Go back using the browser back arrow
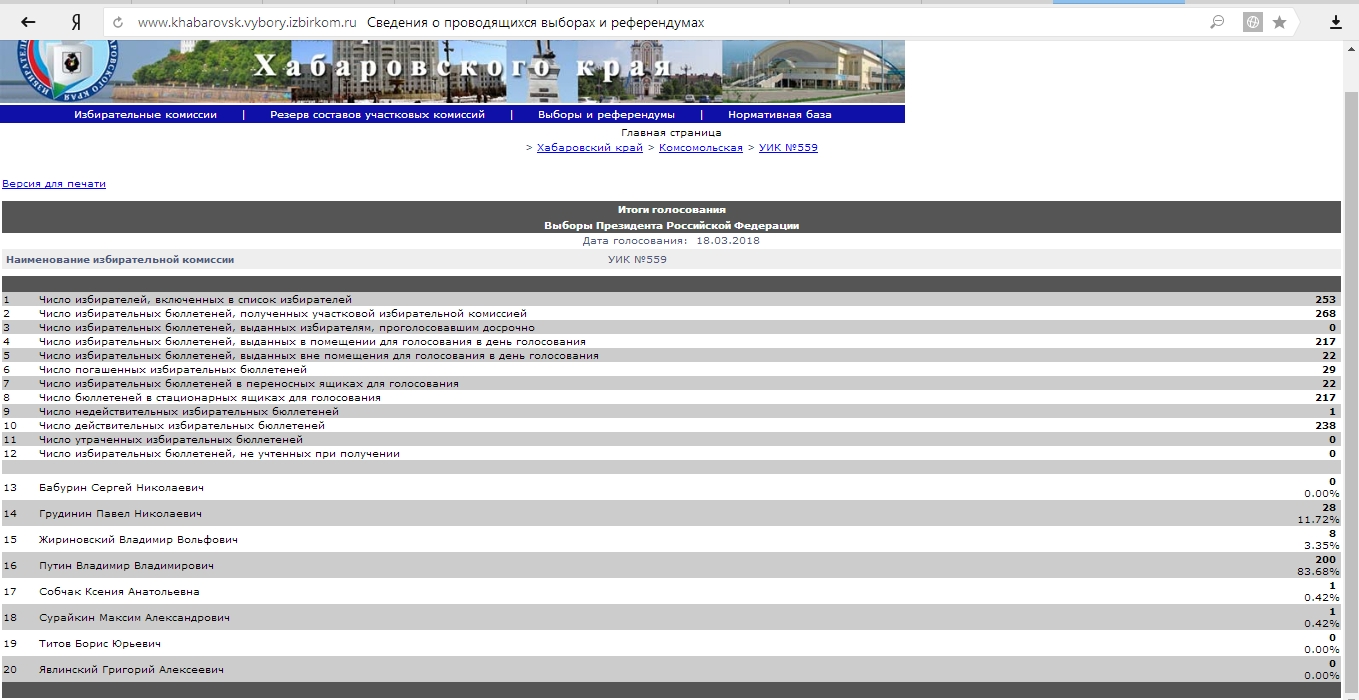 [x=28, y=22]
